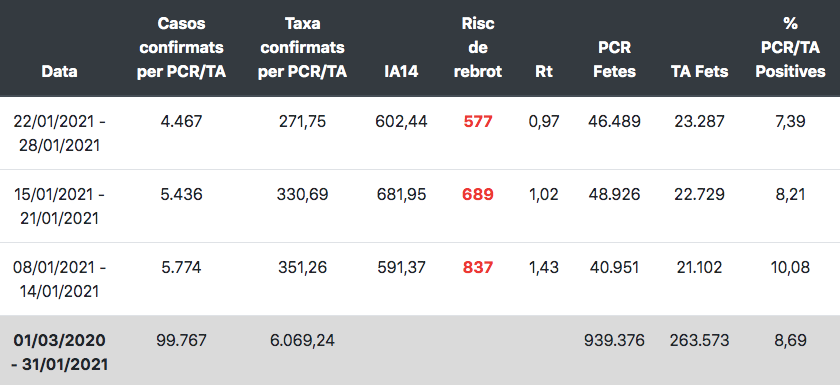Click the Risc de rebrot header
This screenshot has height=385, width=840.
coord(477,48)
